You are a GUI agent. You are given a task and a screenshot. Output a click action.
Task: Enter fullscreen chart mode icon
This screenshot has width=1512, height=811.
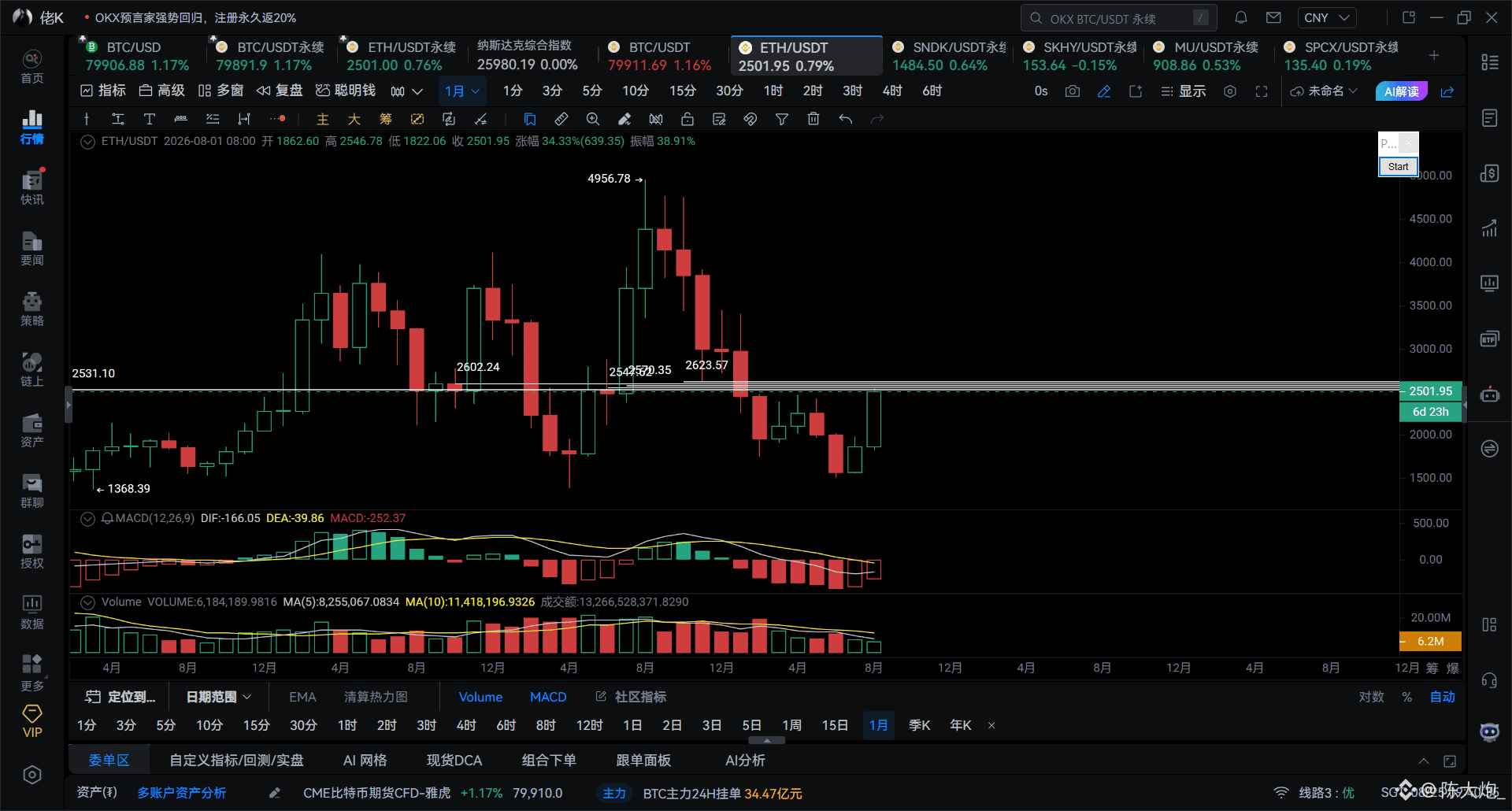1262,91
